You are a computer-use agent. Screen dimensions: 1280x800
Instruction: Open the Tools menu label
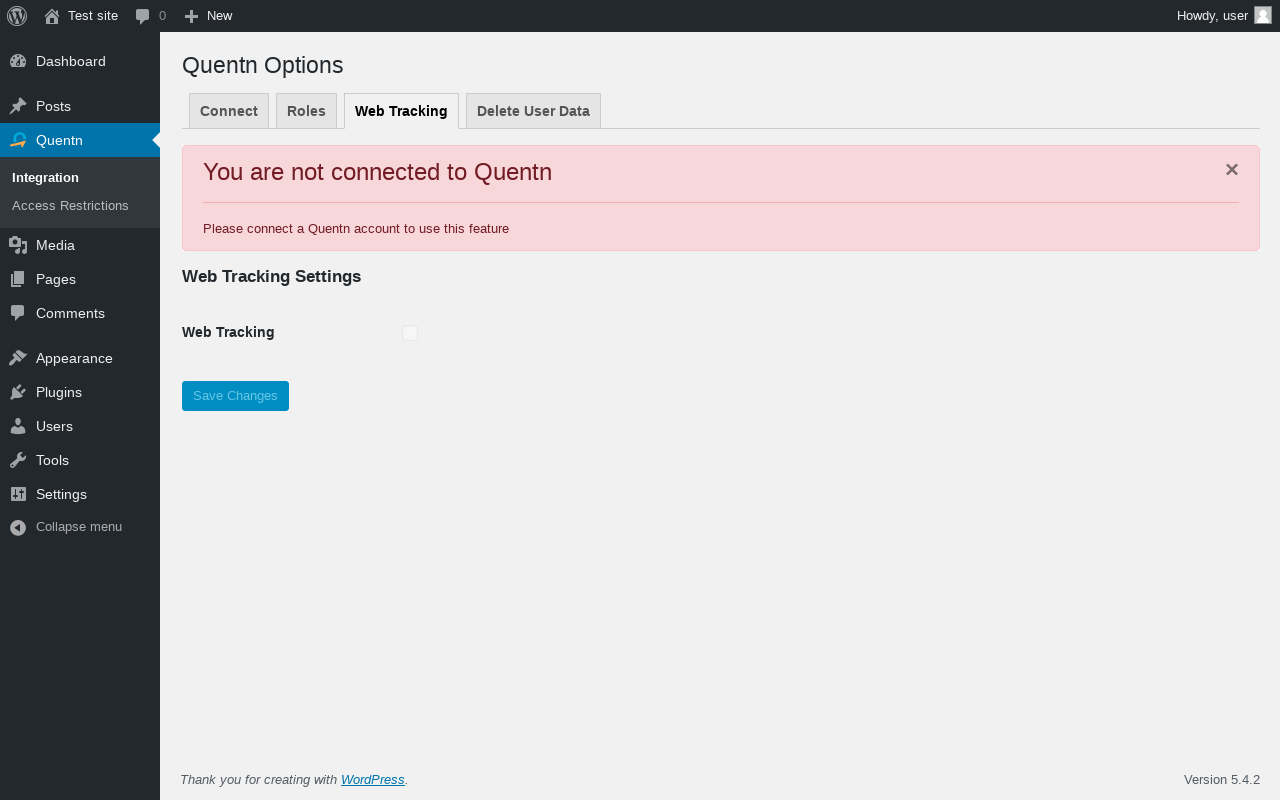tap(52, 460)
